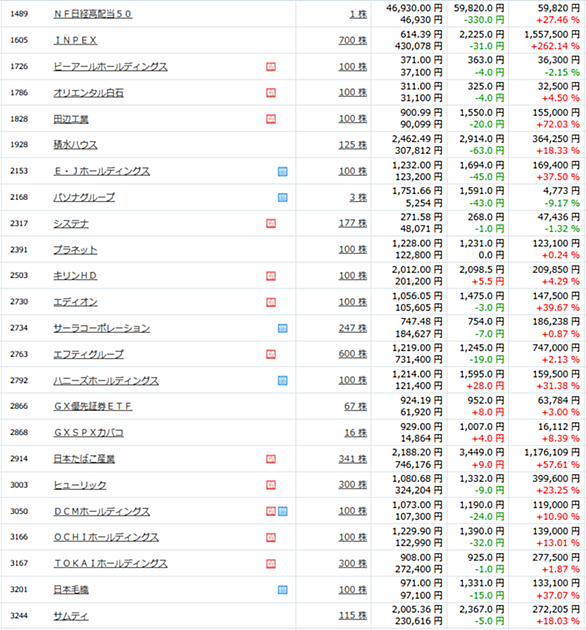Open the 日本毛織 stock link

71,589
